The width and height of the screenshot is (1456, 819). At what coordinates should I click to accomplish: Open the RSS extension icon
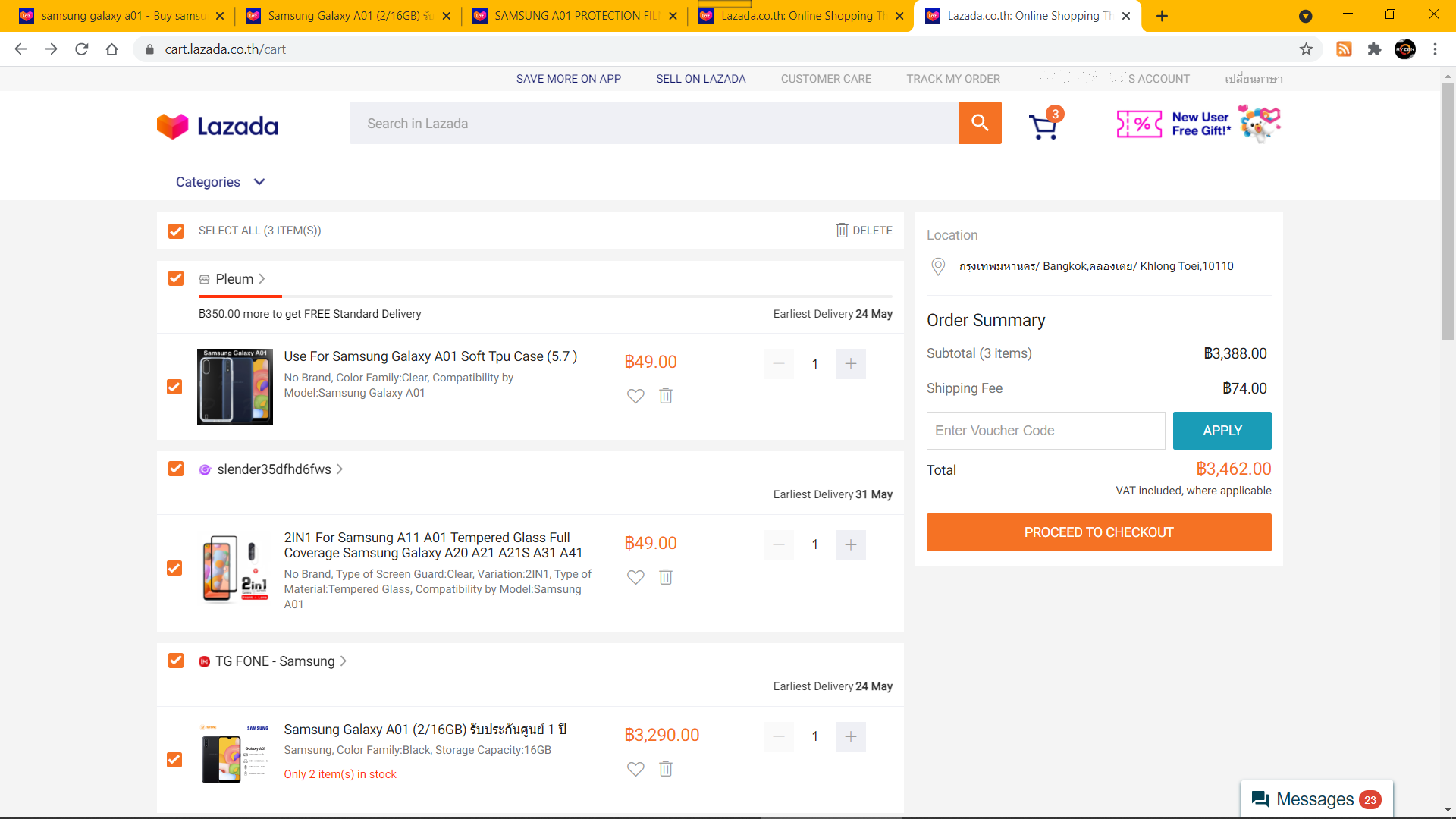coord(1344,49)
